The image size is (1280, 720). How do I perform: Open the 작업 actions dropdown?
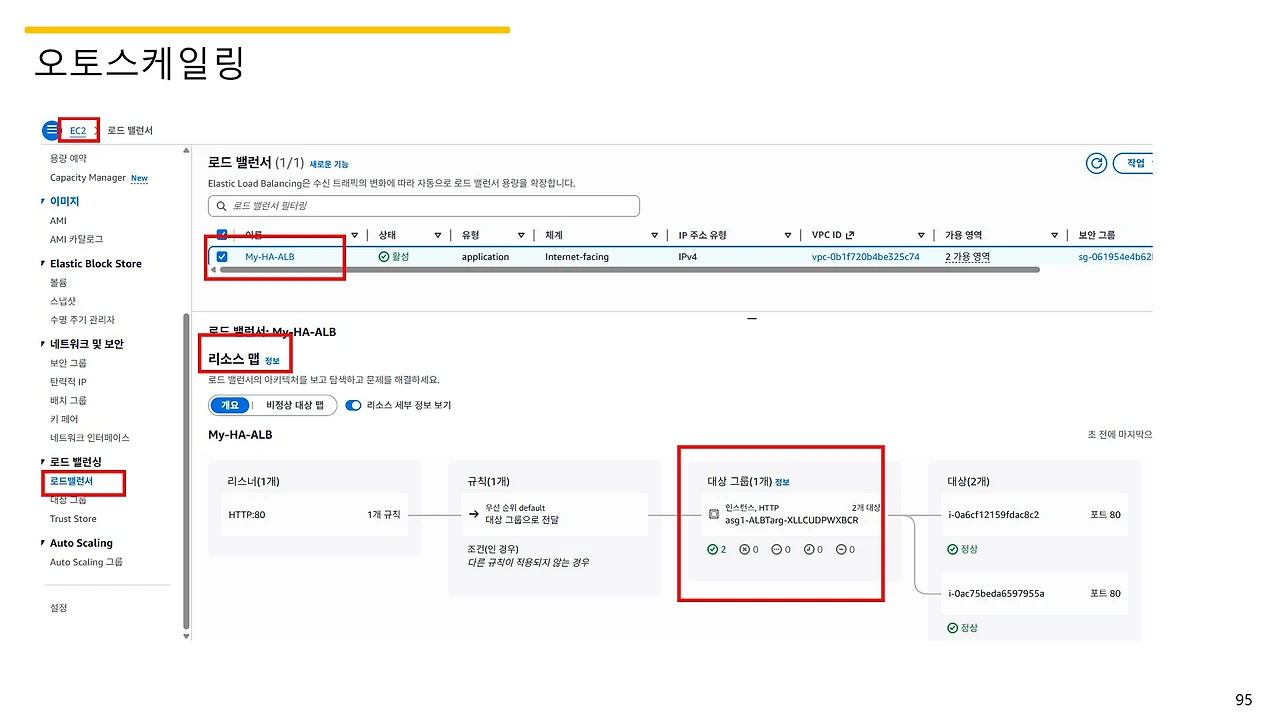pos(1135,163)
